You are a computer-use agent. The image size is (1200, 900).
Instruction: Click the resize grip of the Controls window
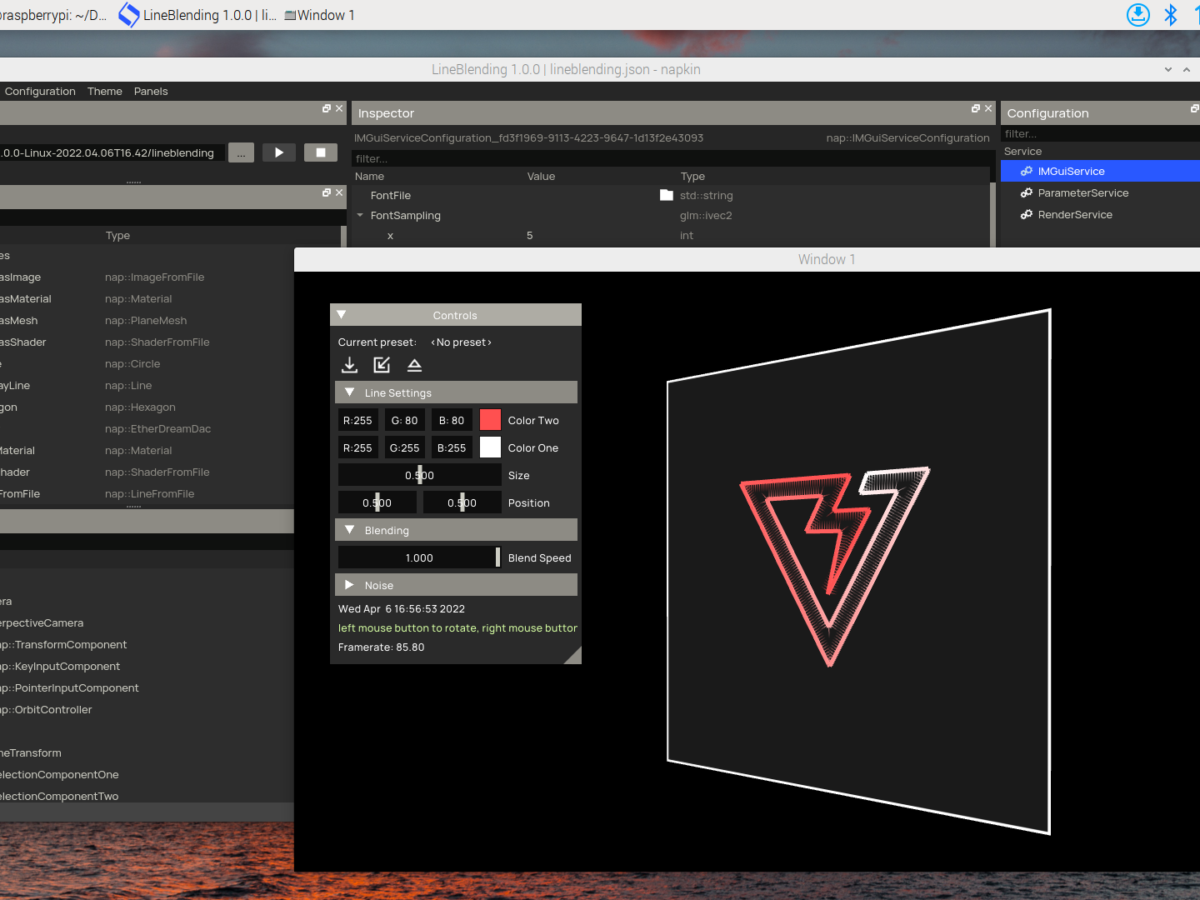tap(574, 656)
